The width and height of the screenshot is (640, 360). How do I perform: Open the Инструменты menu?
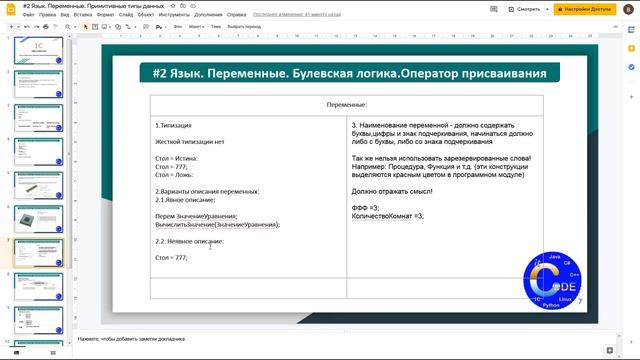pyautogui.click(x=174, y=15)
